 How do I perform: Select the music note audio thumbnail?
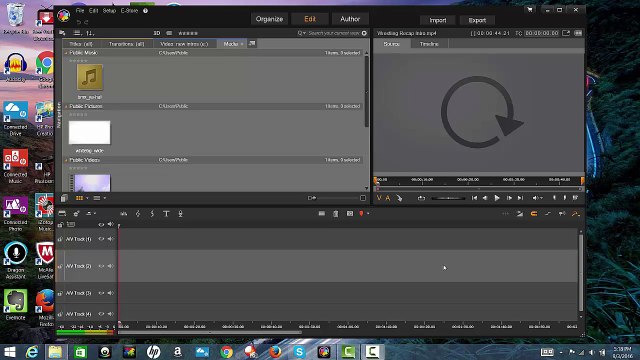(90, 77)
